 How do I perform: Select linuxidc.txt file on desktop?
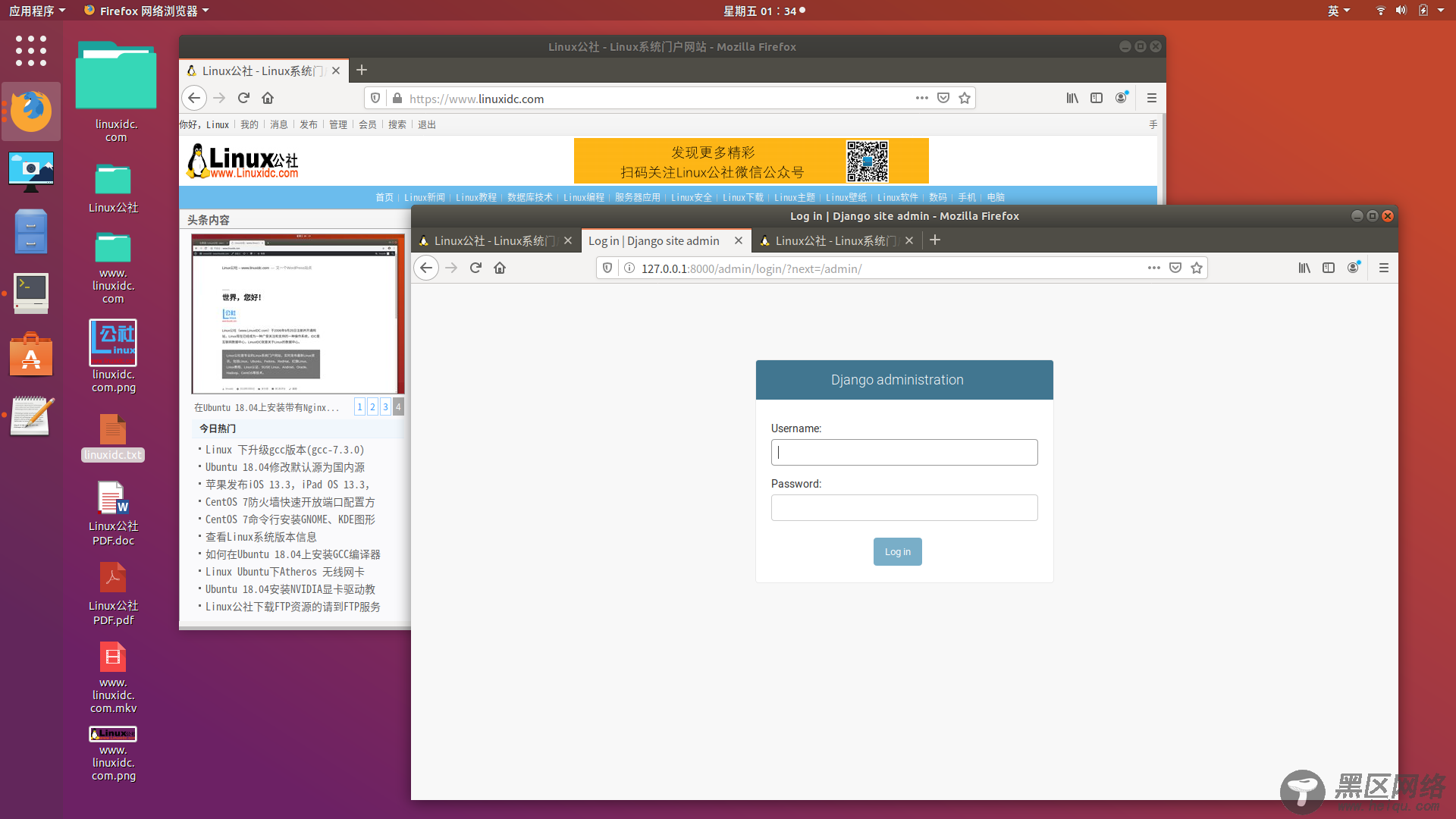coord(113,438)
